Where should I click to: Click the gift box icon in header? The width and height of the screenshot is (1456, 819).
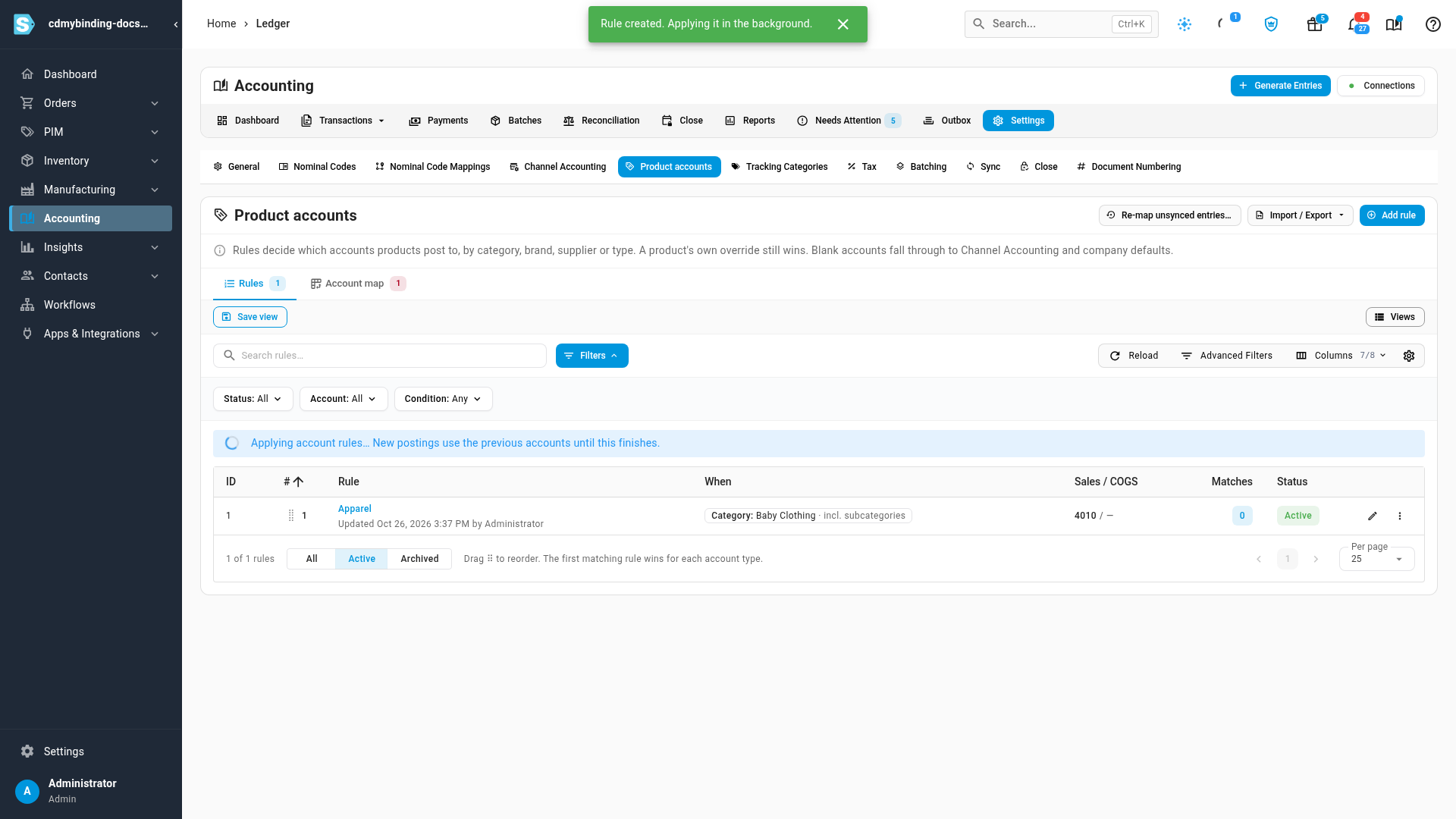(1315, 24)
